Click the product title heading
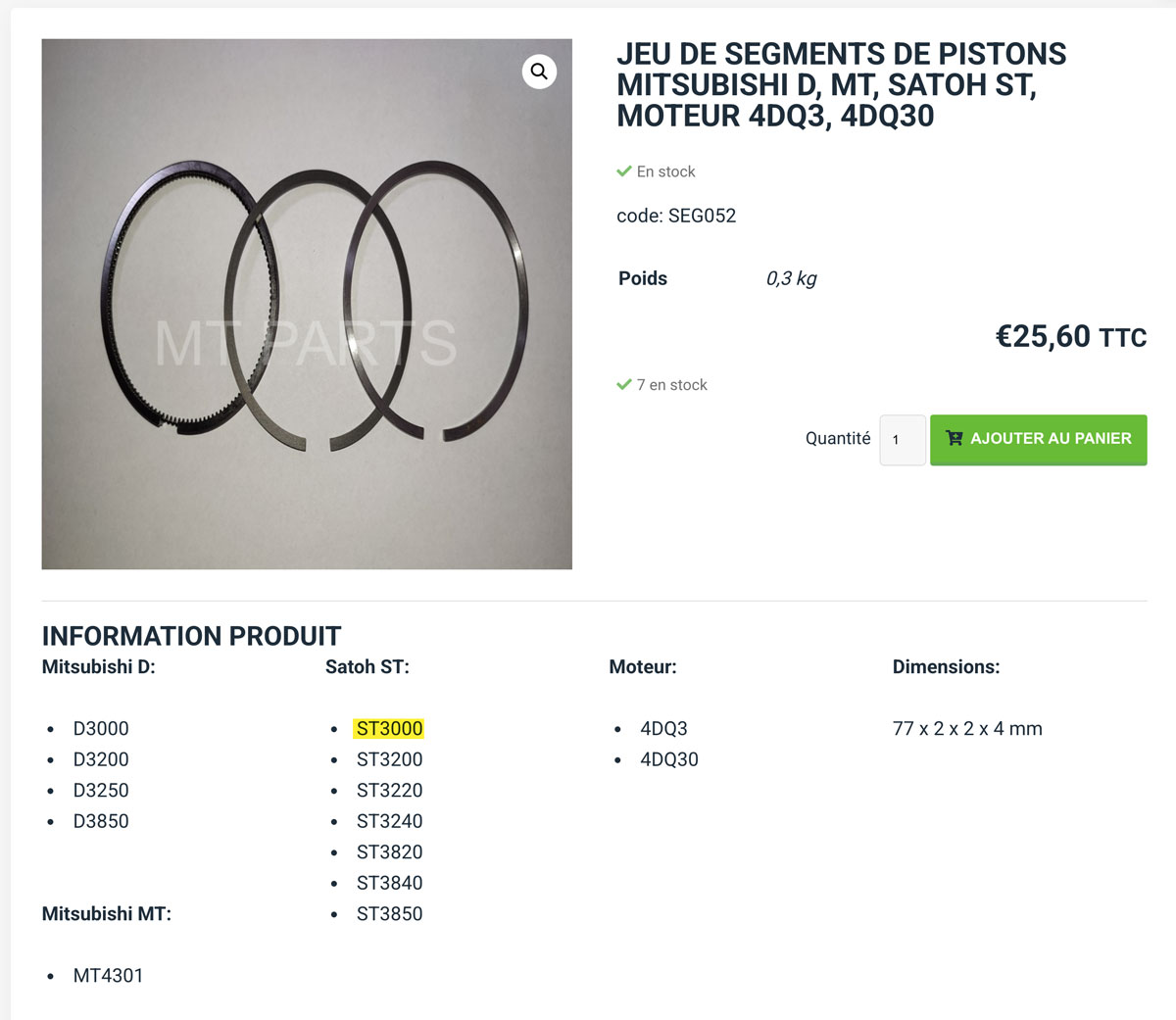 point(841,84)
